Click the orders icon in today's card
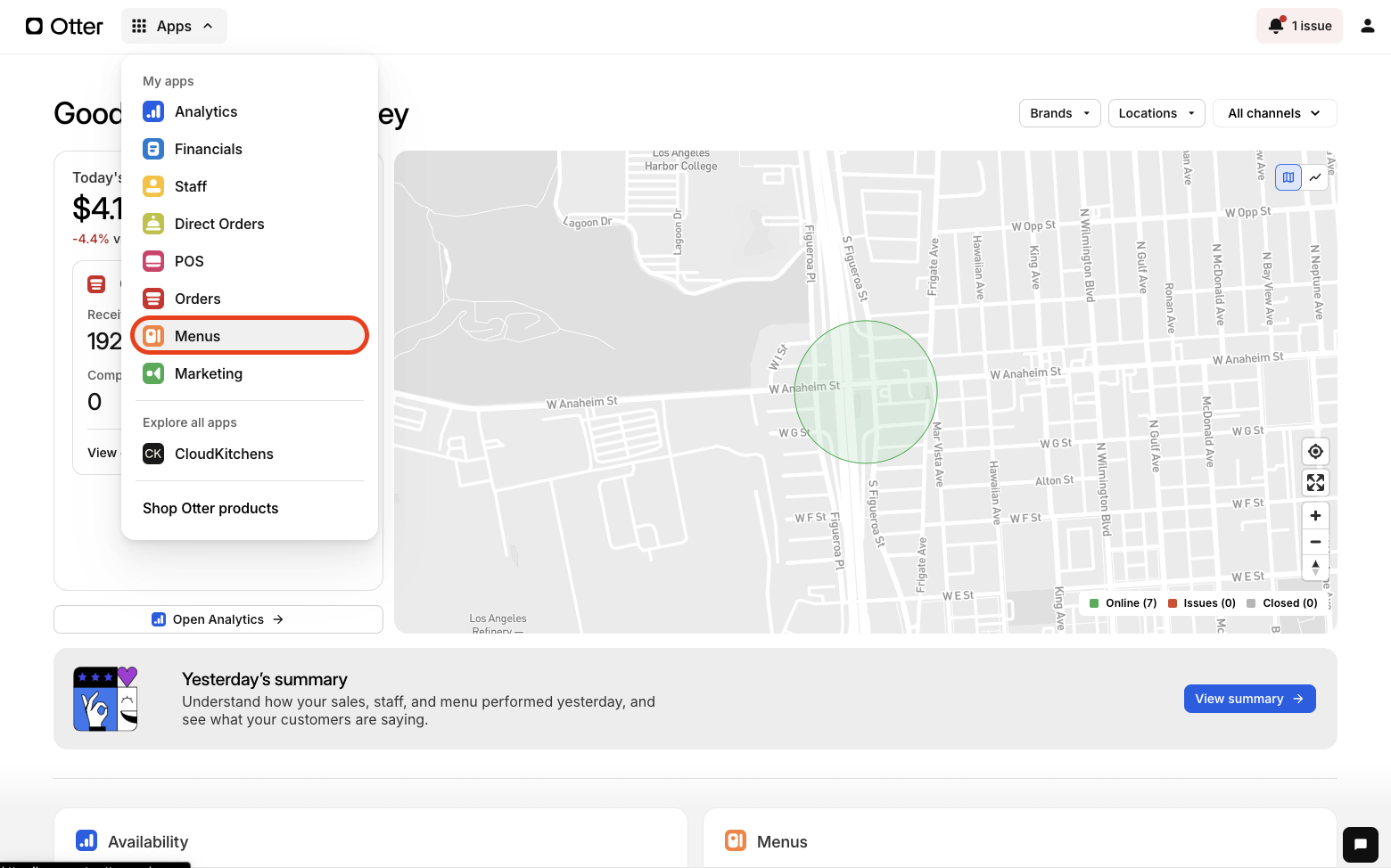 point(96,284)
